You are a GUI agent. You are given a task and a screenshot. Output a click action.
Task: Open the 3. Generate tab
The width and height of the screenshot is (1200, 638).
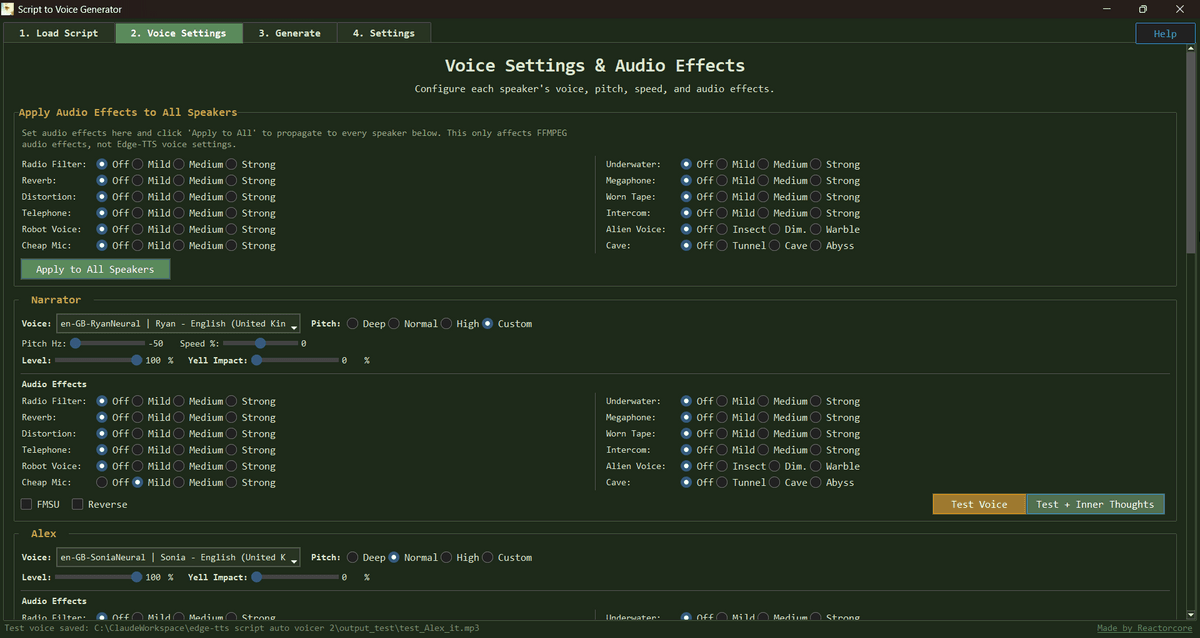click(x=290, y=33)
